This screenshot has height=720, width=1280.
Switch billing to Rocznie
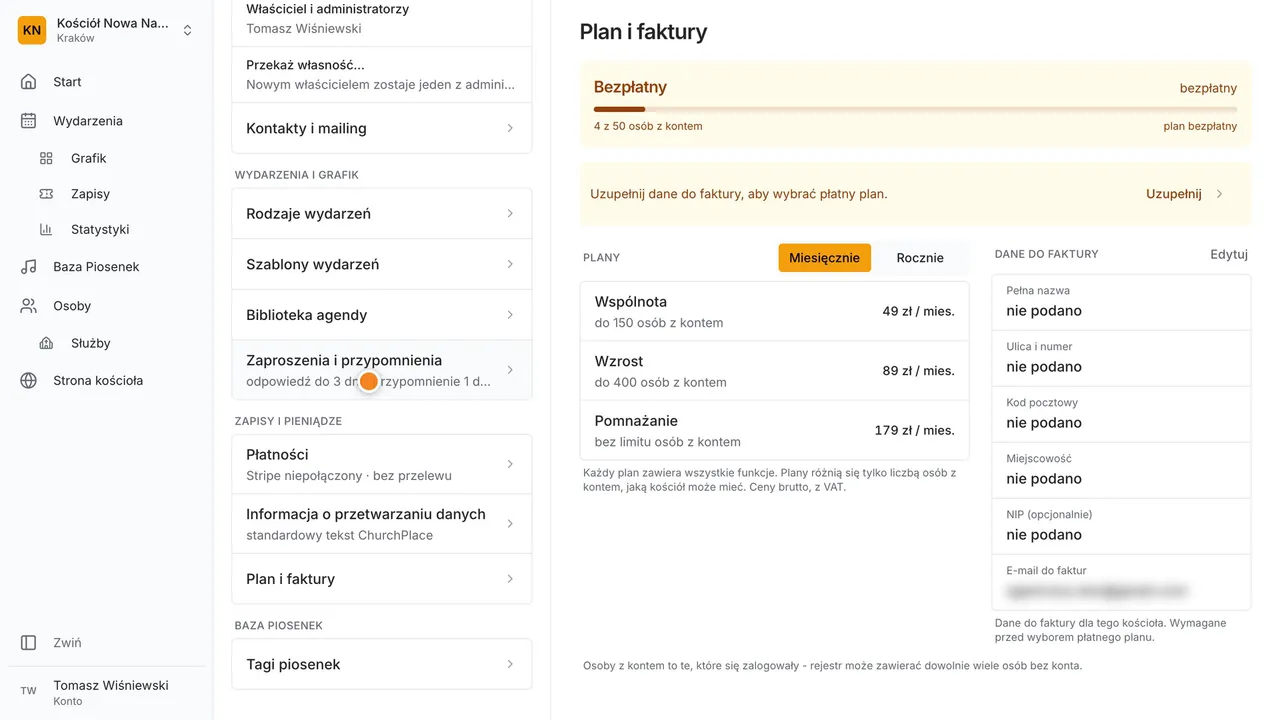click(920, 258)
